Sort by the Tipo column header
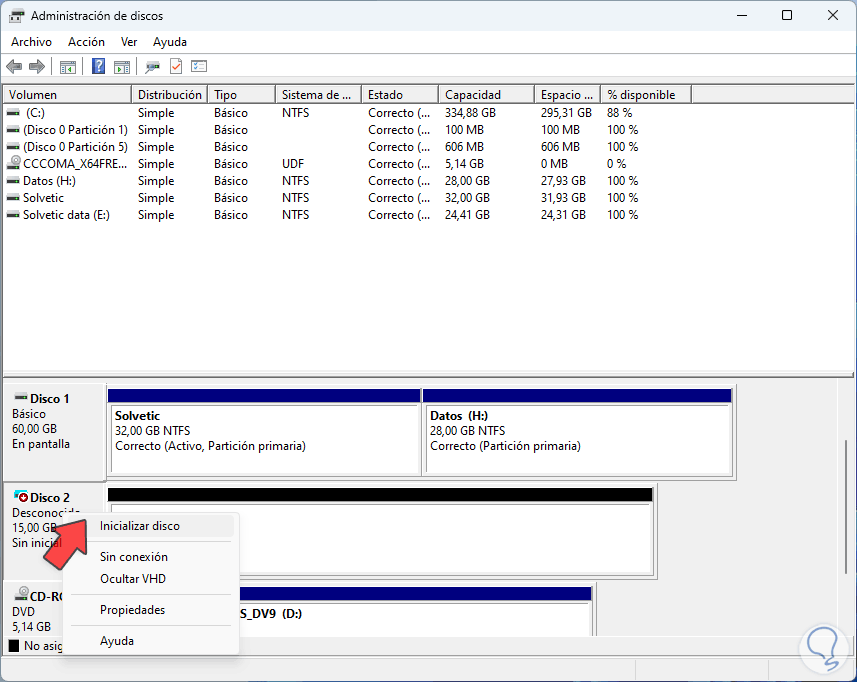 [x=242, y=95]
